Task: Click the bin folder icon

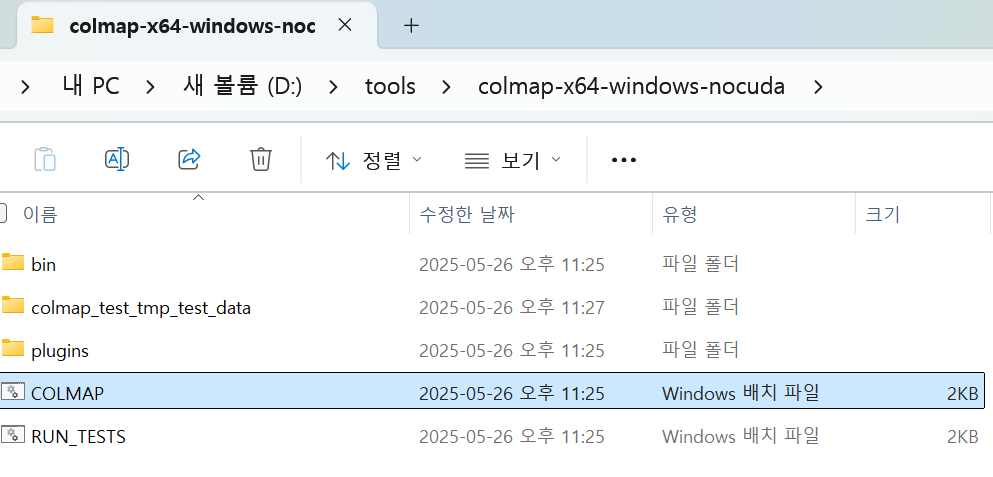Action: pos(13,264)
